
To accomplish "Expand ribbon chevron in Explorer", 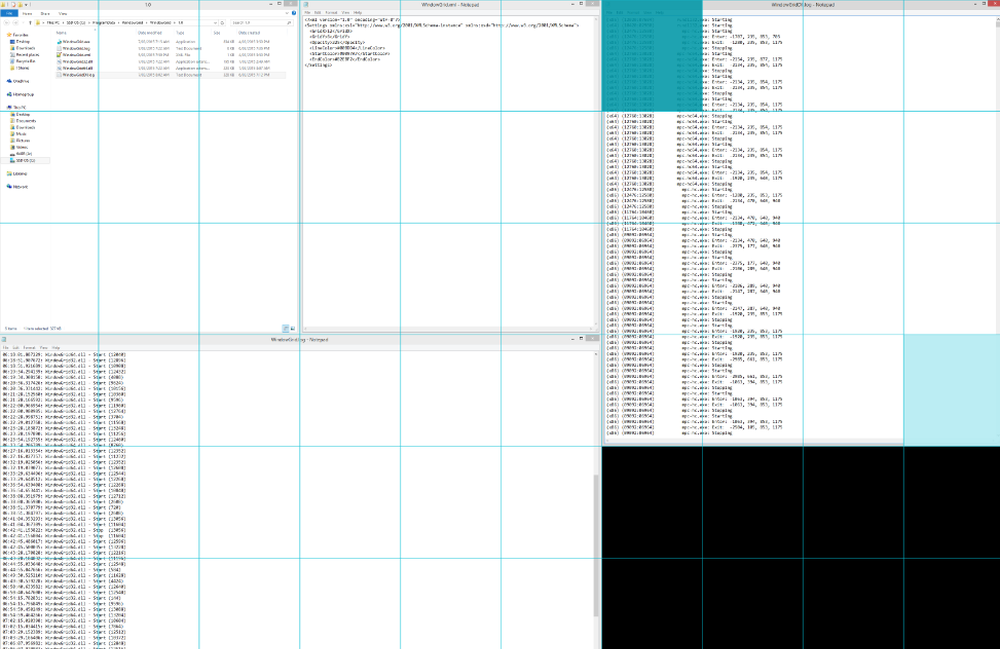I will pos(287,13).
